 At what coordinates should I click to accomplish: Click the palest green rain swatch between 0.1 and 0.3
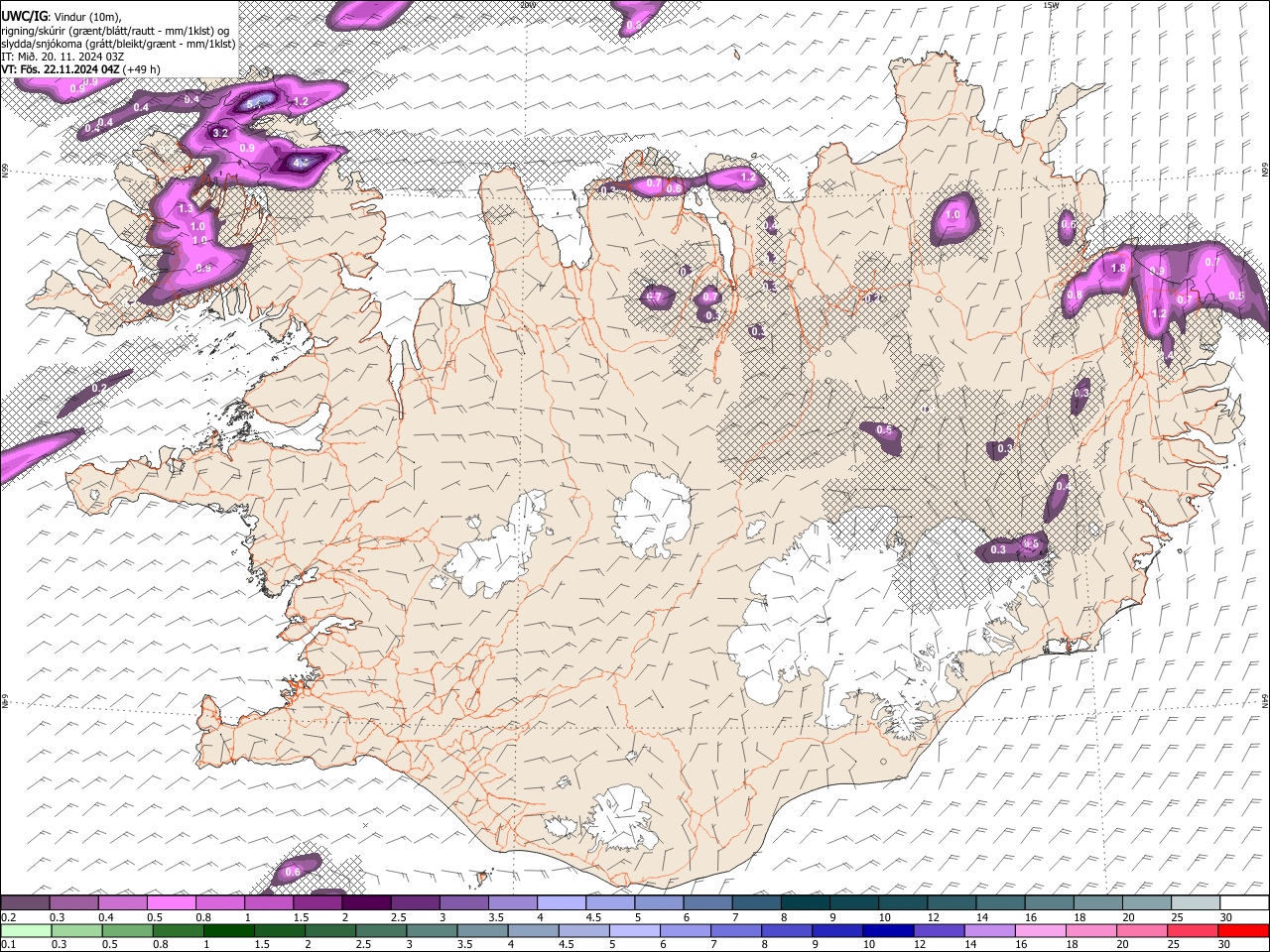click(27, 930)
